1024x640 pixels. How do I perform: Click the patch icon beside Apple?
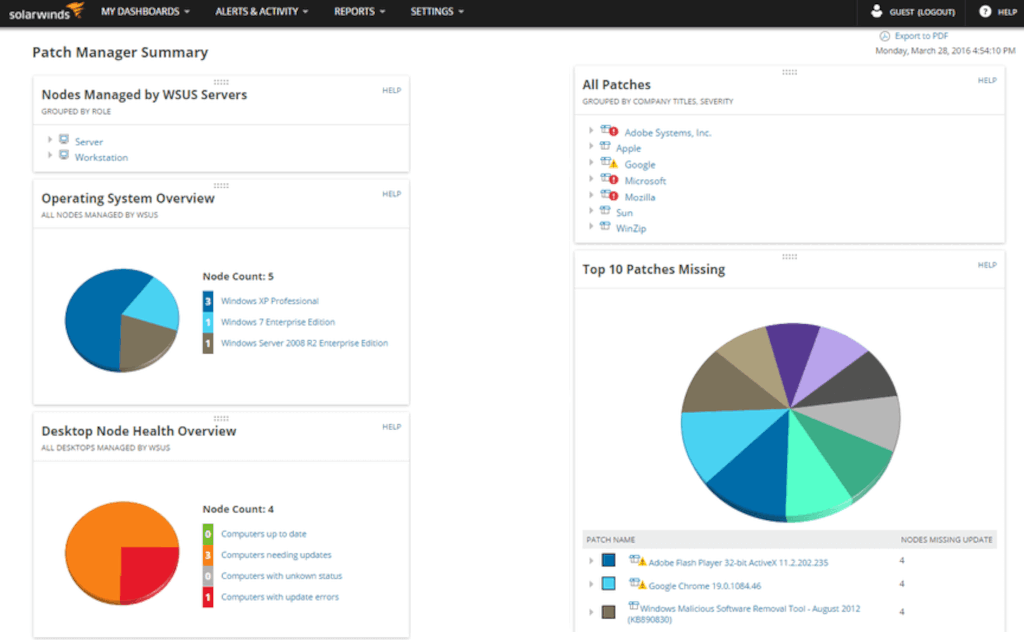605,146
